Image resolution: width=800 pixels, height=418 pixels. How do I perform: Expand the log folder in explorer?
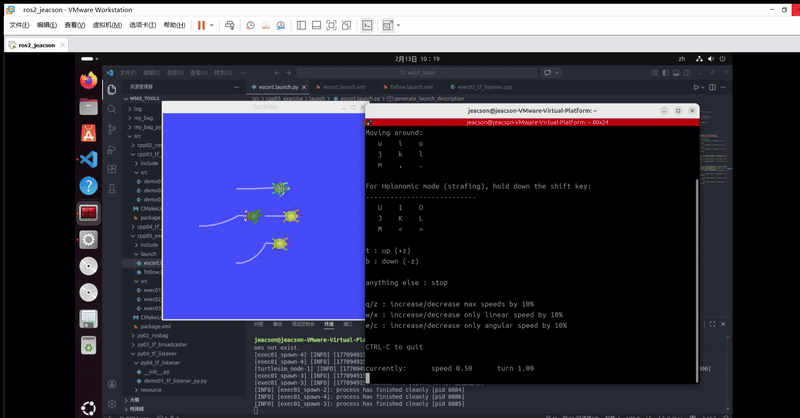click(138, 108)
